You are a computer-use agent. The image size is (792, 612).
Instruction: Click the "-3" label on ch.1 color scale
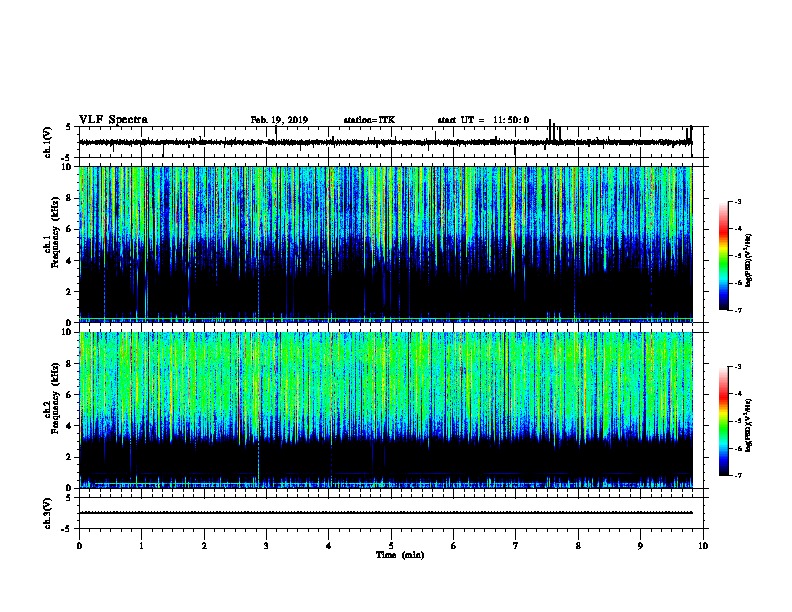click(x=738, y=201)
